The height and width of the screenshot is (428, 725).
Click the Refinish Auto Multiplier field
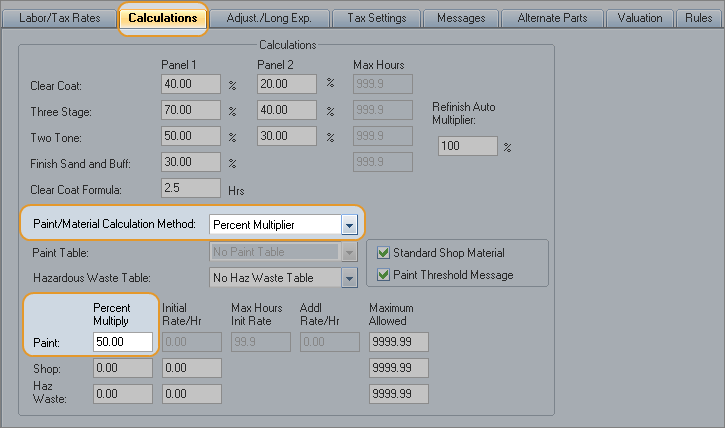point(467,146)
